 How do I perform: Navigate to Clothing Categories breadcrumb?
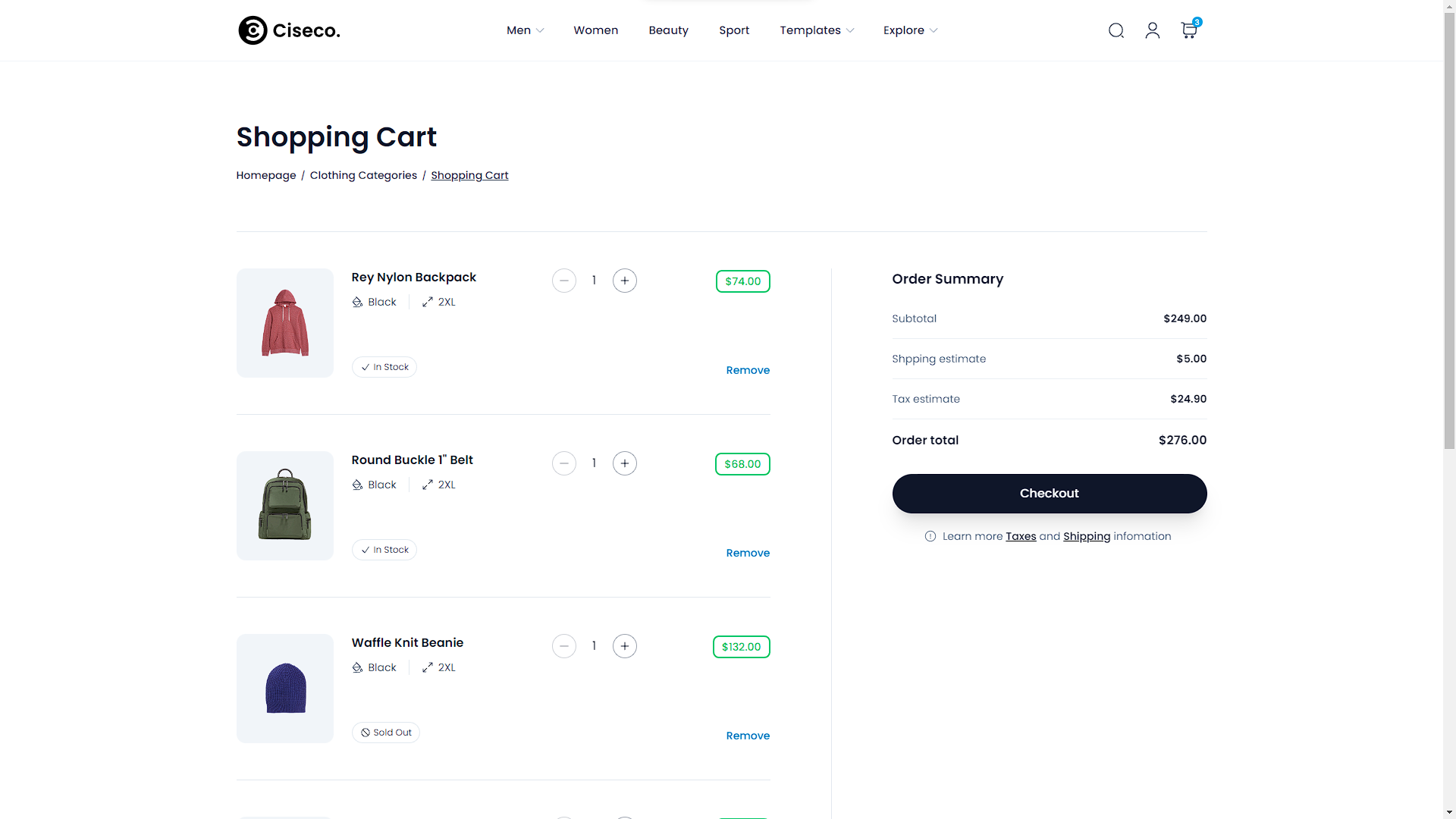[x=363, y=175]
